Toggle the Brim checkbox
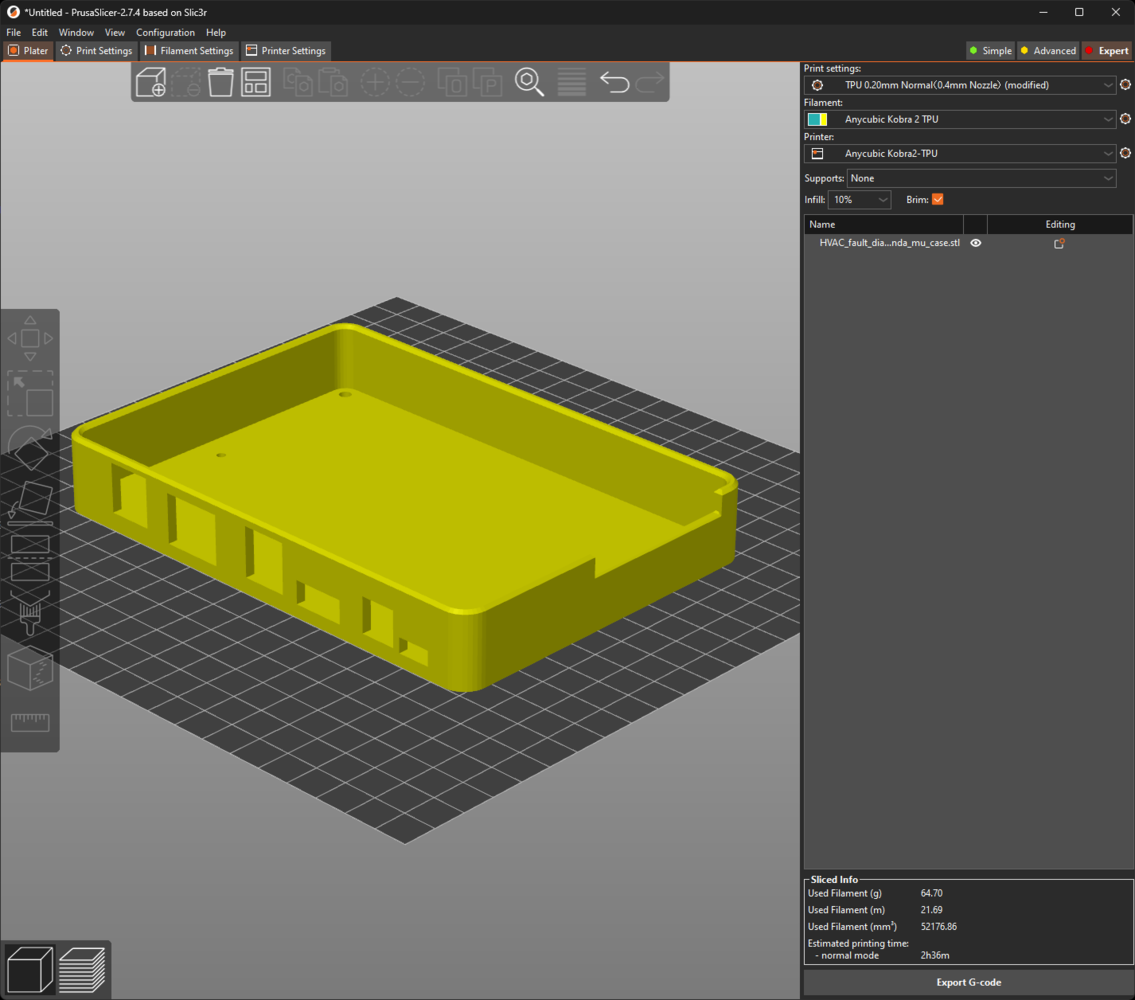The height and width of the screenshot is (1000, 1135). 937,200
